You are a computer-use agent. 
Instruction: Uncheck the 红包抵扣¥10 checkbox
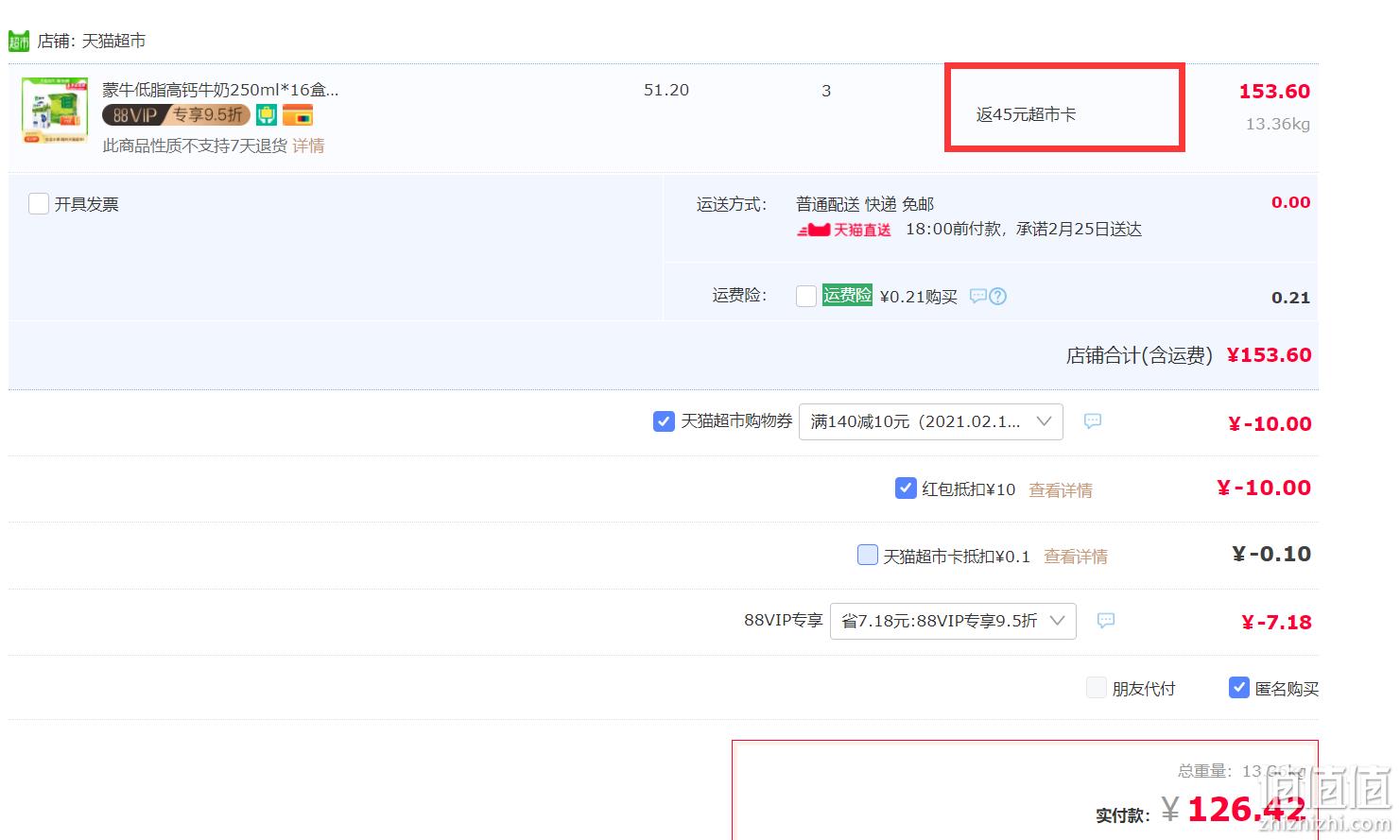pos(906,489)
